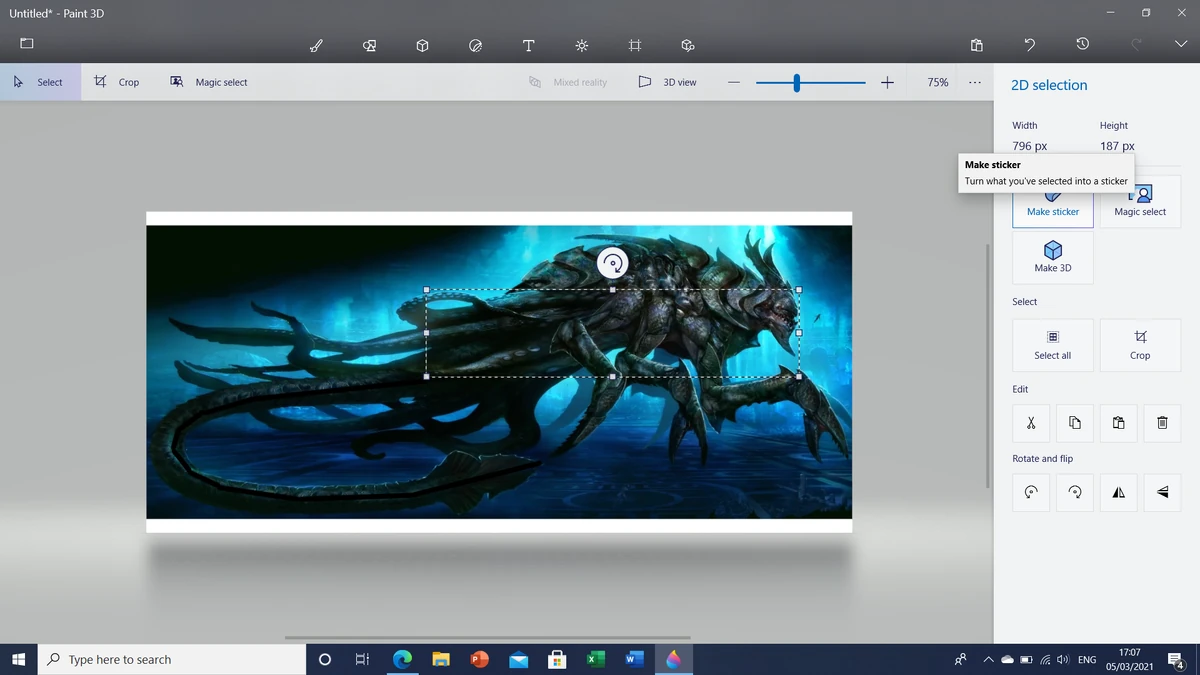
Task: Rotate selection left
Action: [1031, 492]
